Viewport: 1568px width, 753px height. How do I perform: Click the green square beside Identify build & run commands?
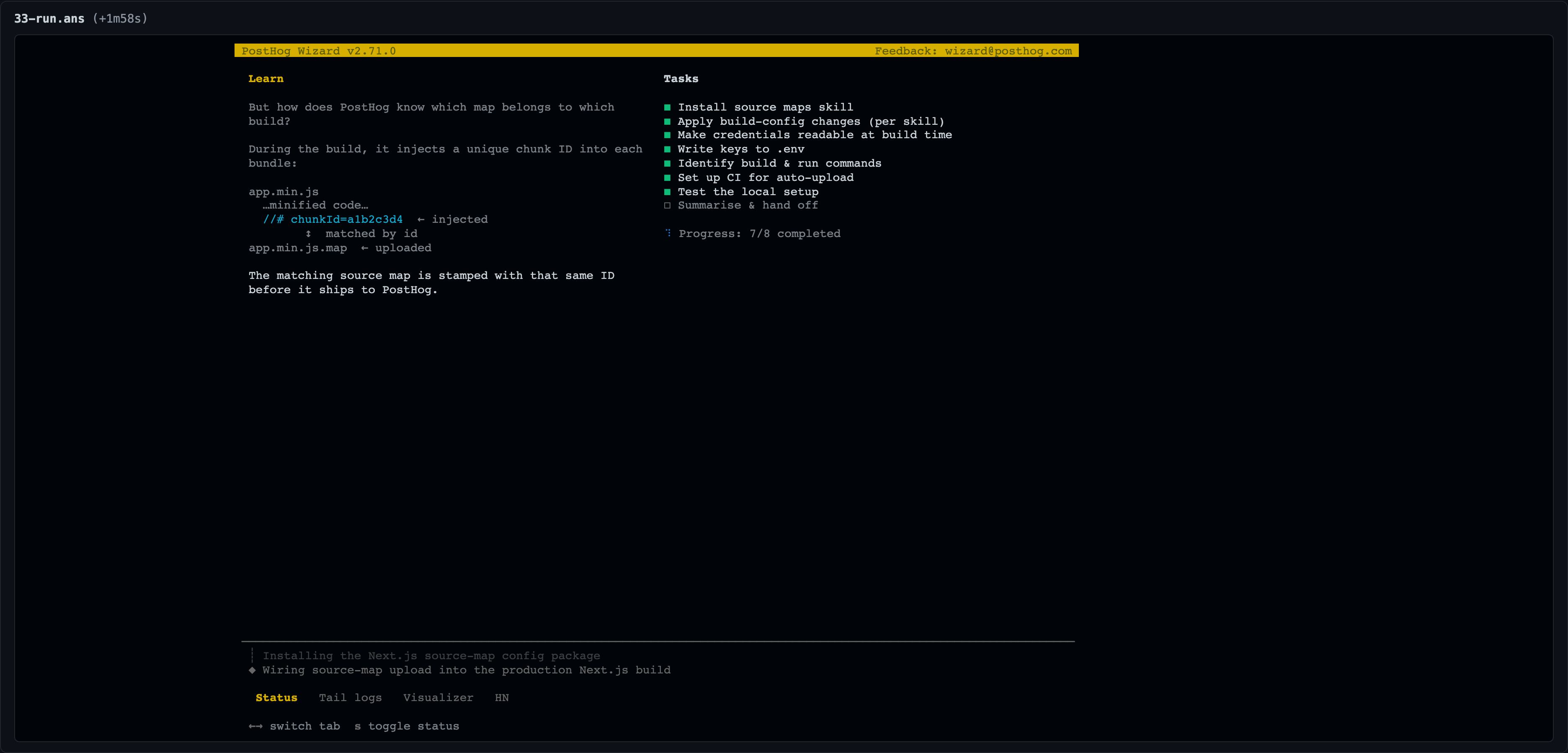667,163
